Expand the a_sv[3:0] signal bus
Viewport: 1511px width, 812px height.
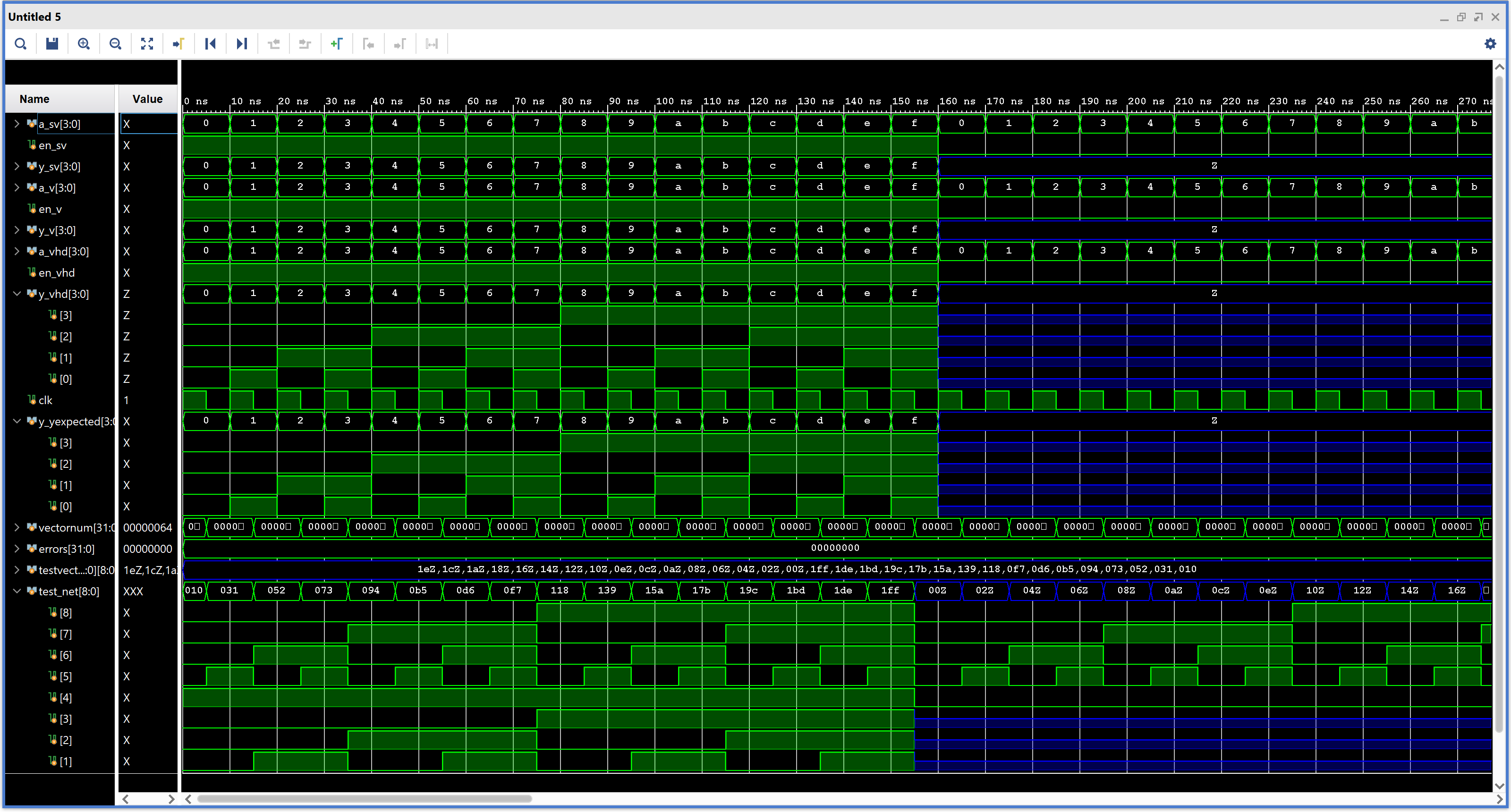17,124
